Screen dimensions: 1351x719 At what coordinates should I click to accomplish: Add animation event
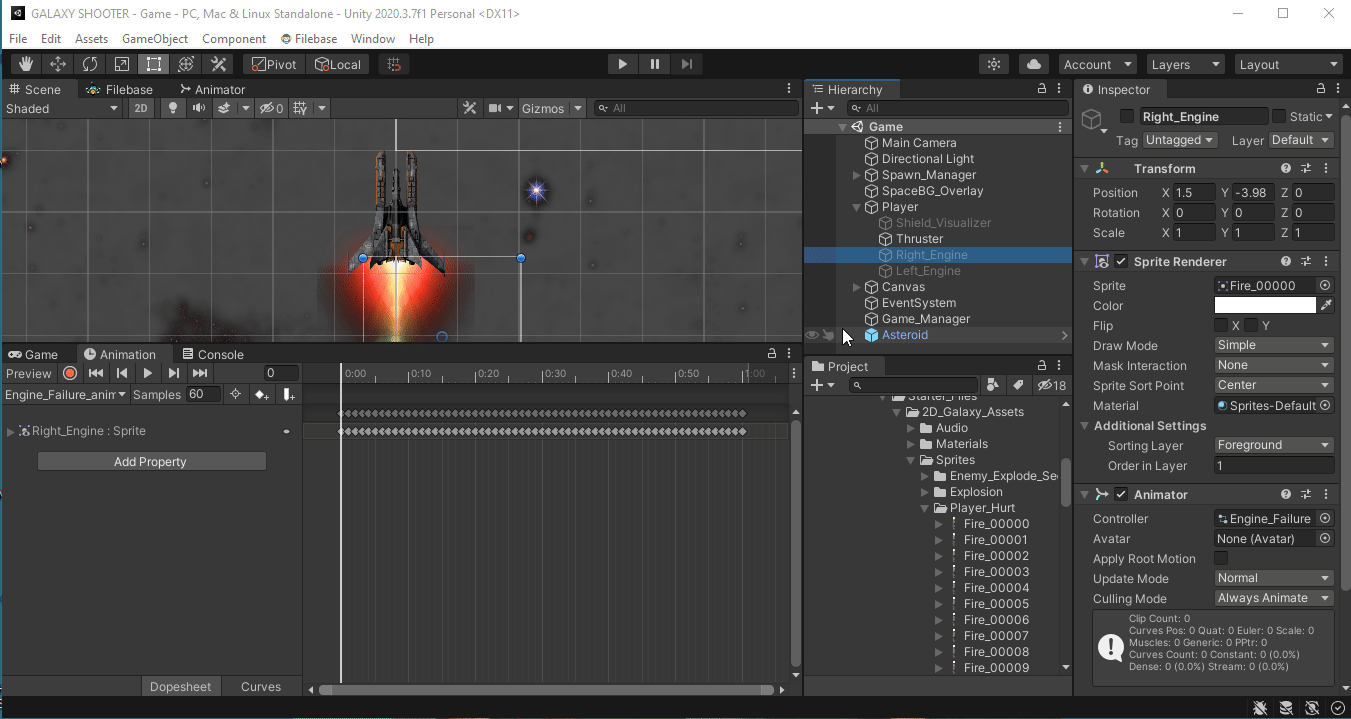pyautogui.click(x=289, y=395)
